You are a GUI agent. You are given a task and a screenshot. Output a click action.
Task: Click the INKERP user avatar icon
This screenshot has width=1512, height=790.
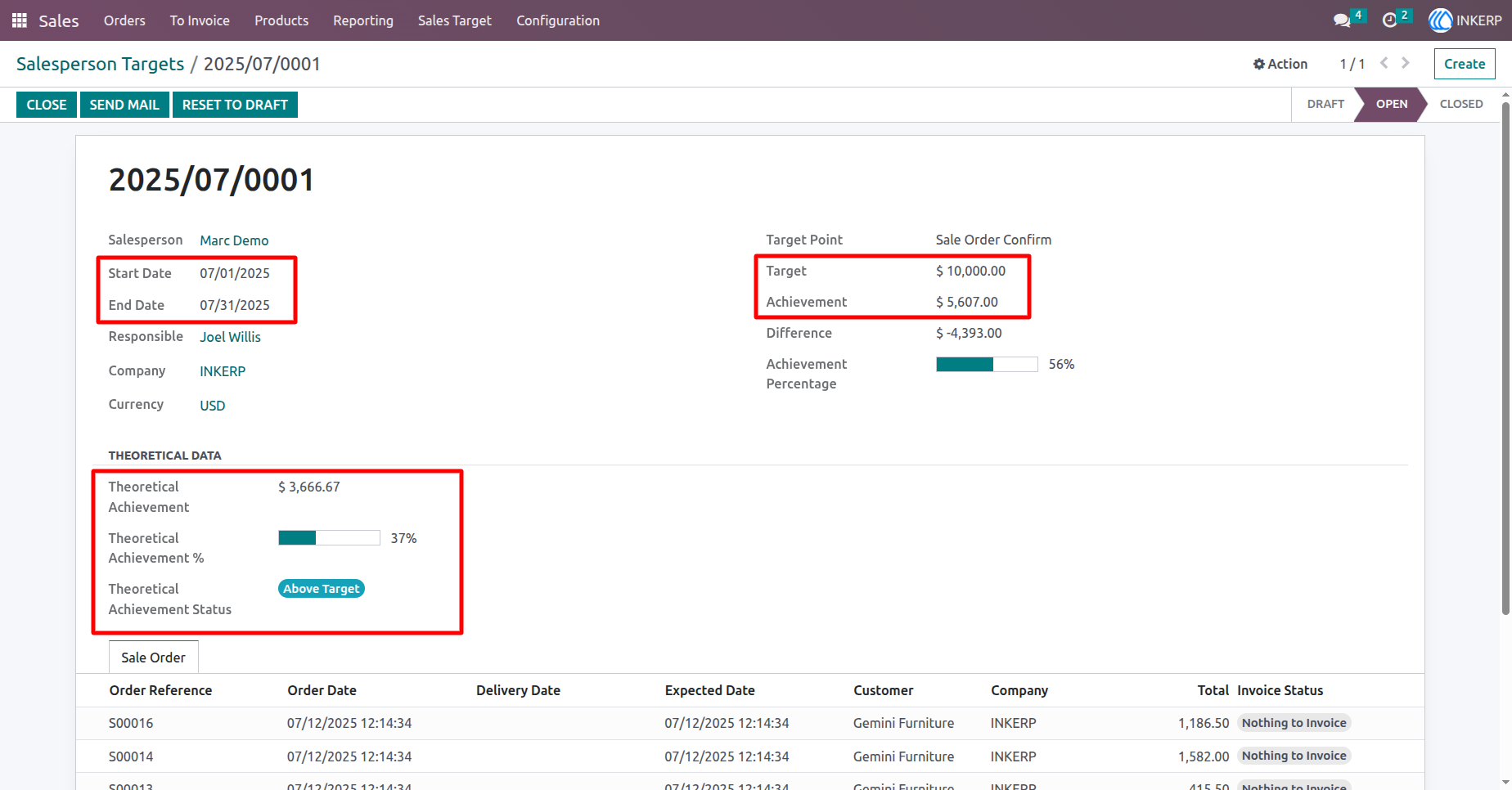[1440, 20]
